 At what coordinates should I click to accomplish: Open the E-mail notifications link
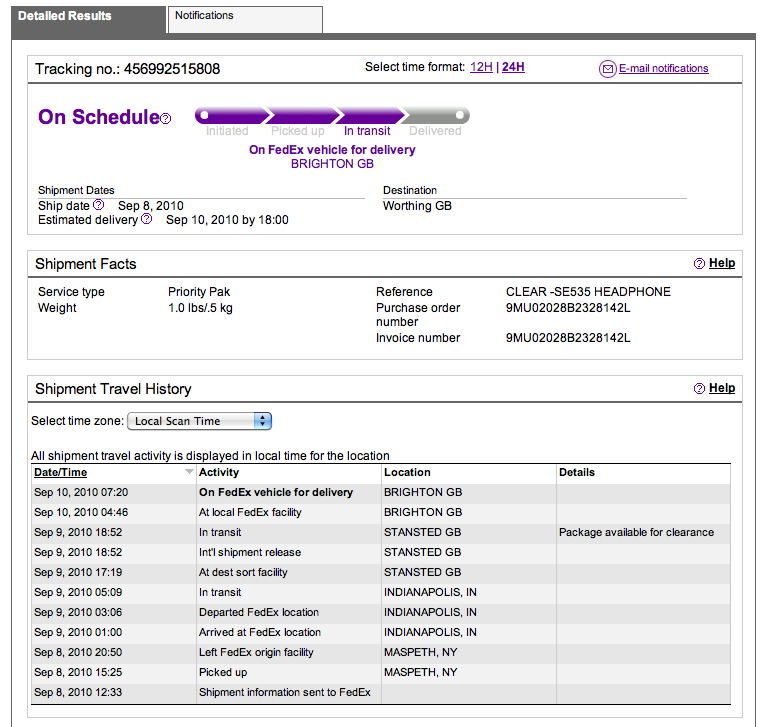pos(663,69)
